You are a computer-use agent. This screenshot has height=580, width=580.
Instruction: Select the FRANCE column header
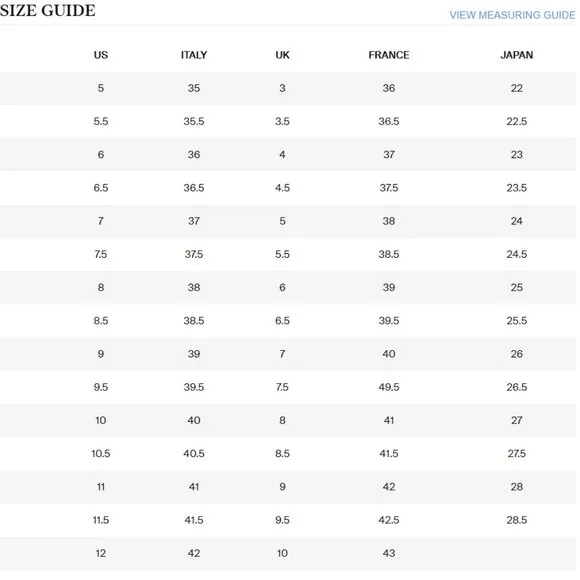389,55
